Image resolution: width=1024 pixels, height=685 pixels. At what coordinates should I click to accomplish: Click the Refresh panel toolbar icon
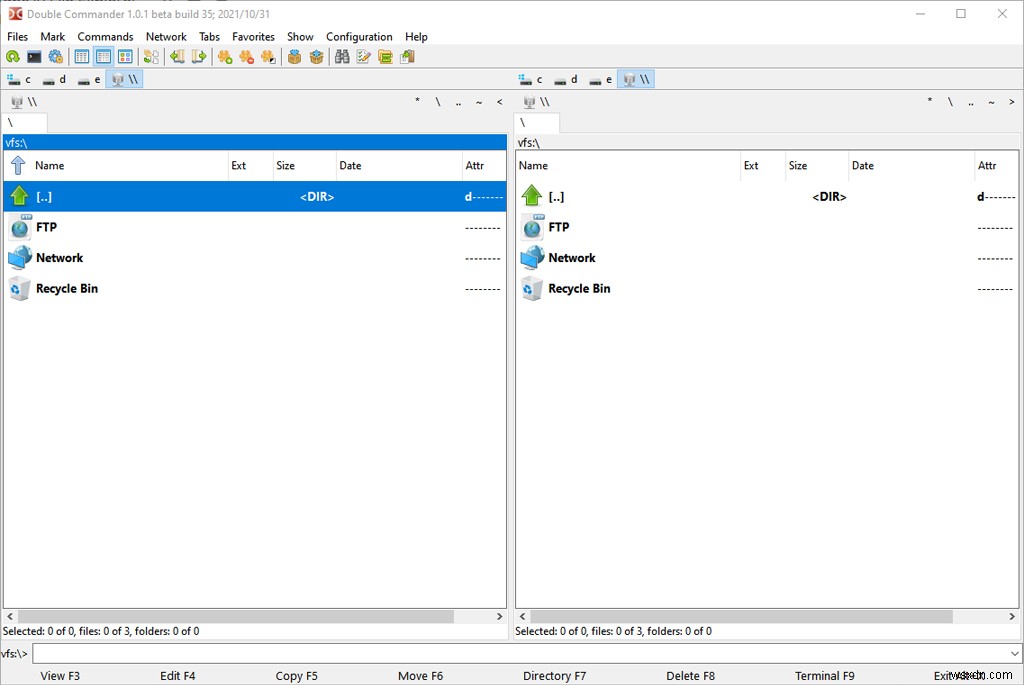pos(13,57)
